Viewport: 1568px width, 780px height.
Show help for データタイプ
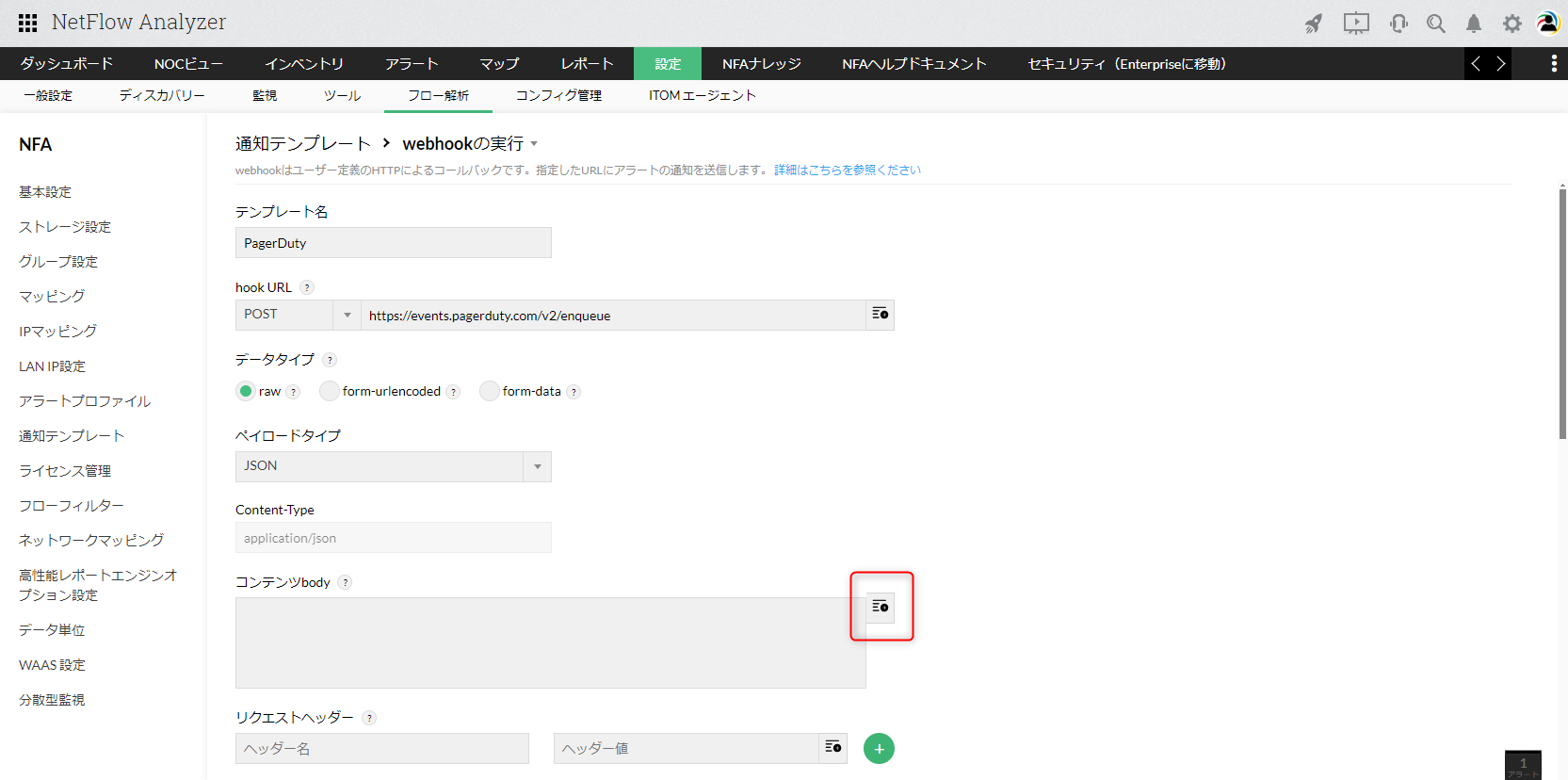click(330, 360)
